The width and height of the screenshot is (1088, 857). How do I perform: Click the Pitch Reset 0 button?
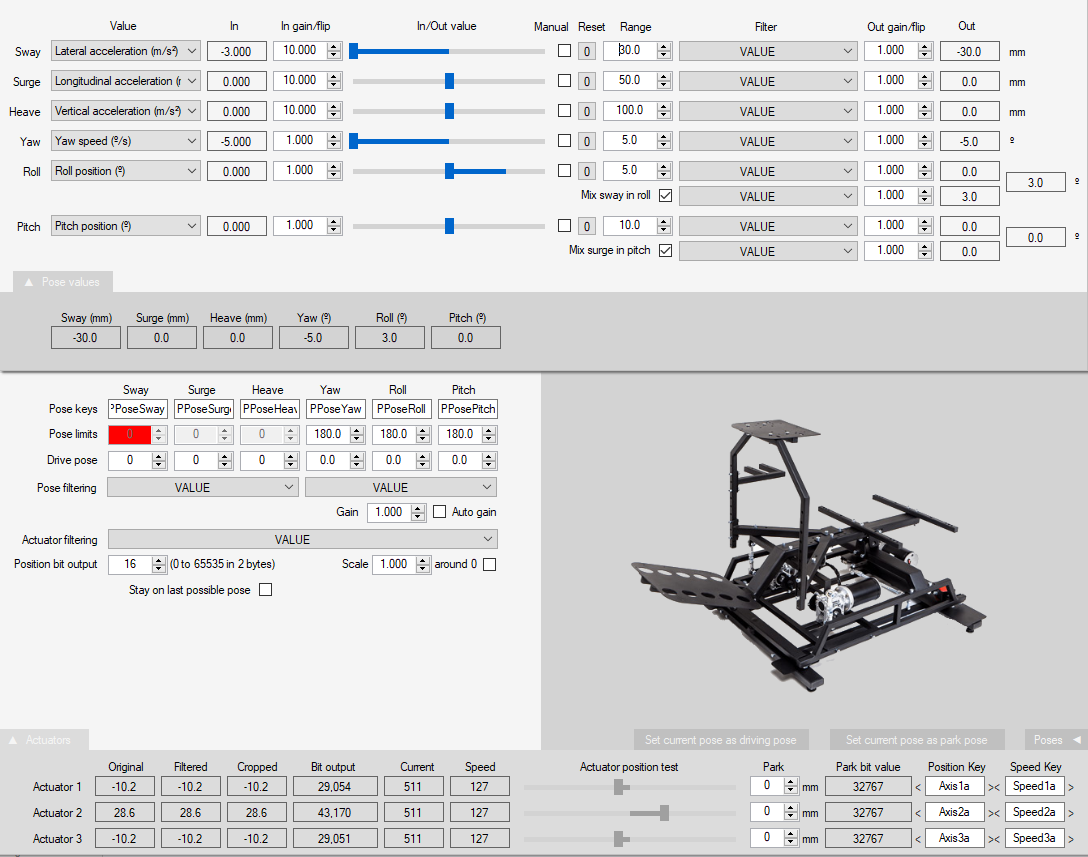click(587, 226)
